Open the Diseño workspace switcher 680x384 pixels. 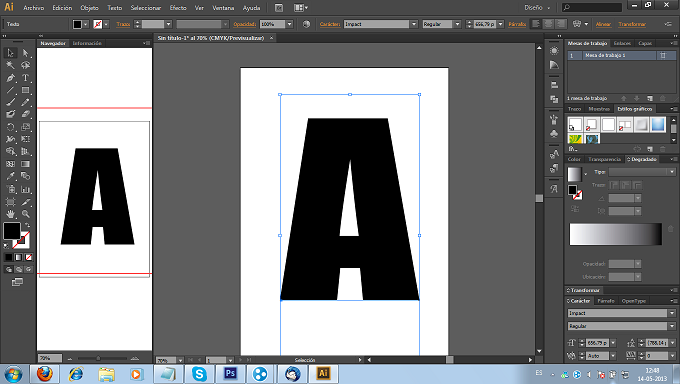click(x=537, y=8)
